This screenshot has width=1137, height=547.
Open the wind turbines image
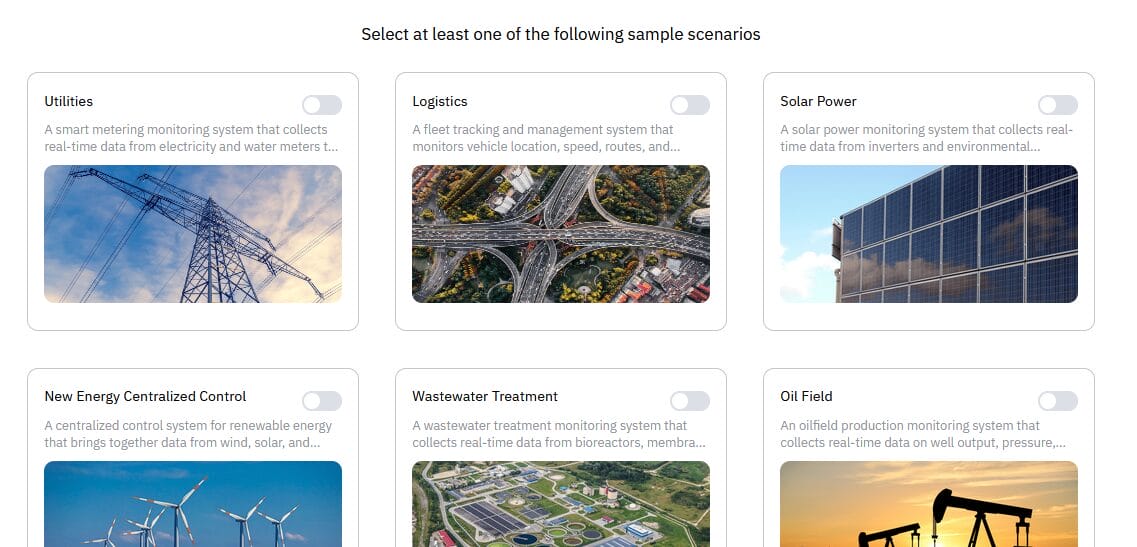(x=193, y=504)
